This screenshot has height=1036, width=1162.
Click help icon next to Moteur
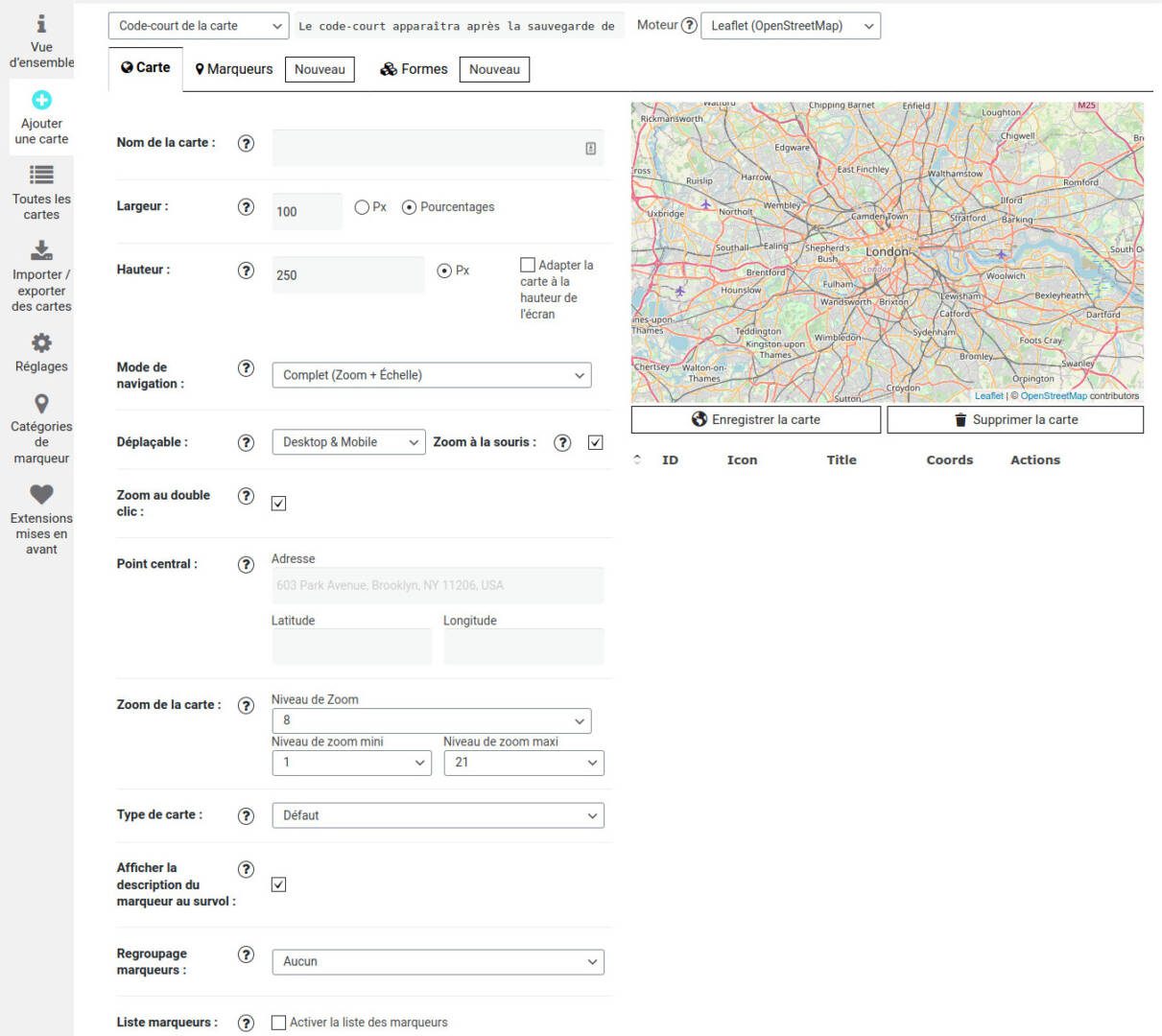(x=689, y=26)
